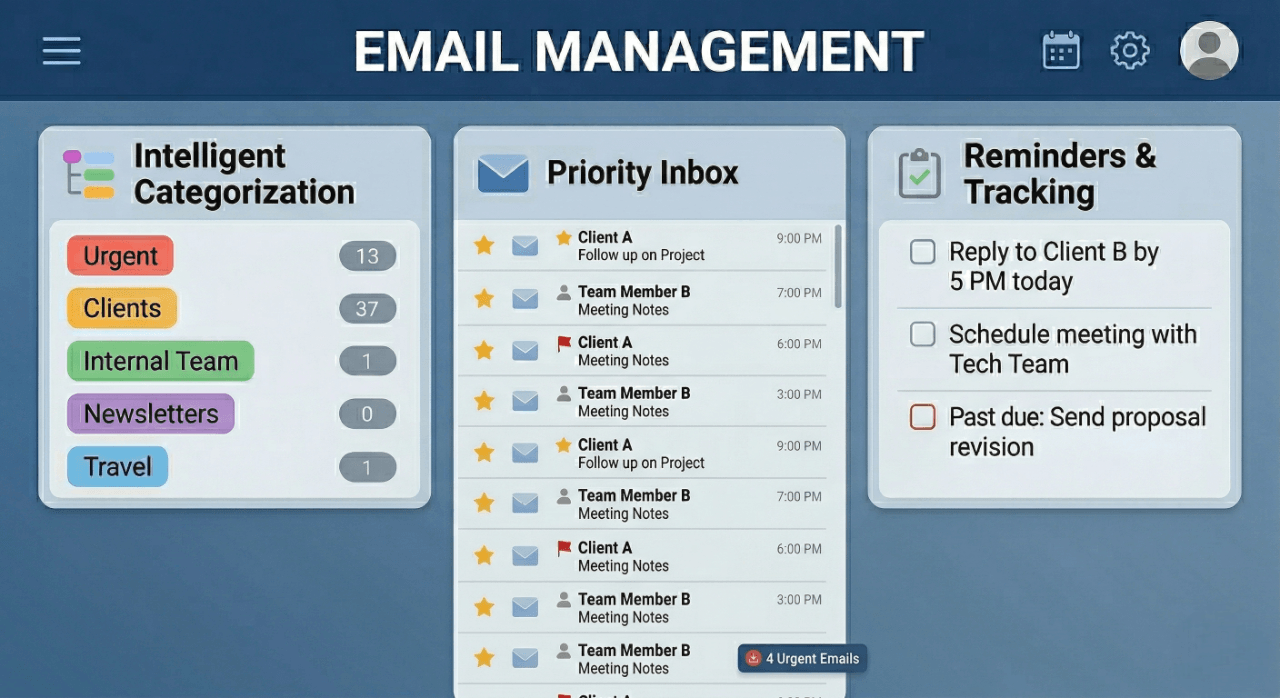Click the Priority Inbox envelope icon

click(502, 174)
